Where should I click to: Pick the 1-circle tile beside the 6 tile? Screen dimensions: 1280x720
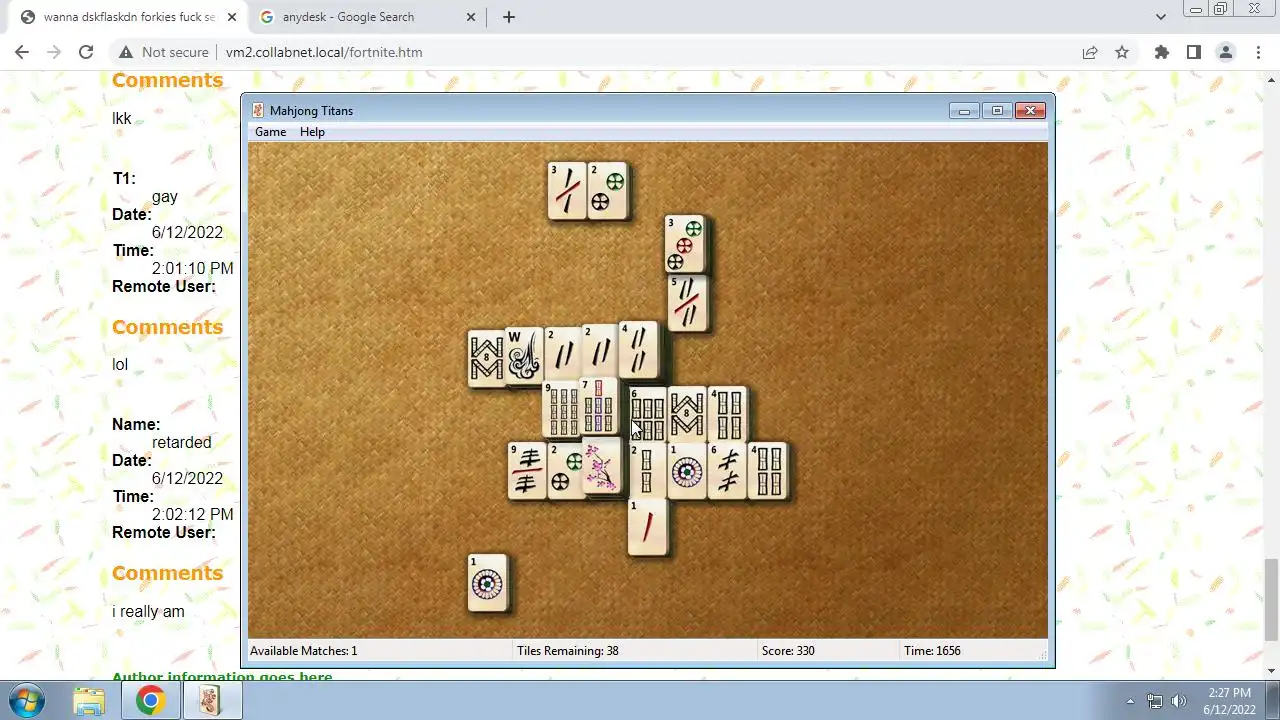pos(687,471)
